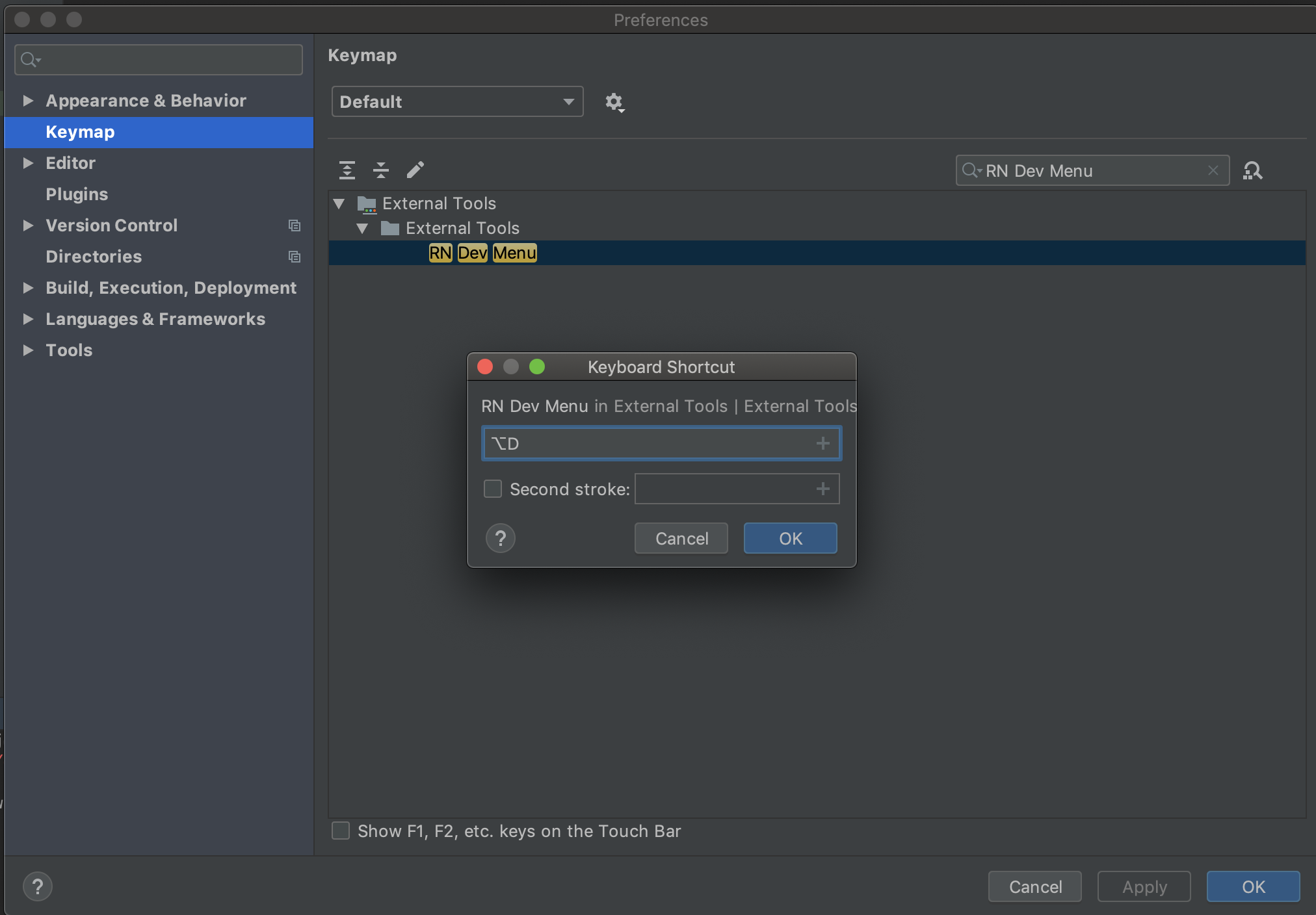The height and width of the screenshot is (915, 1316).
Task: Open the Directories settings page
Action: tap(94, 257)
